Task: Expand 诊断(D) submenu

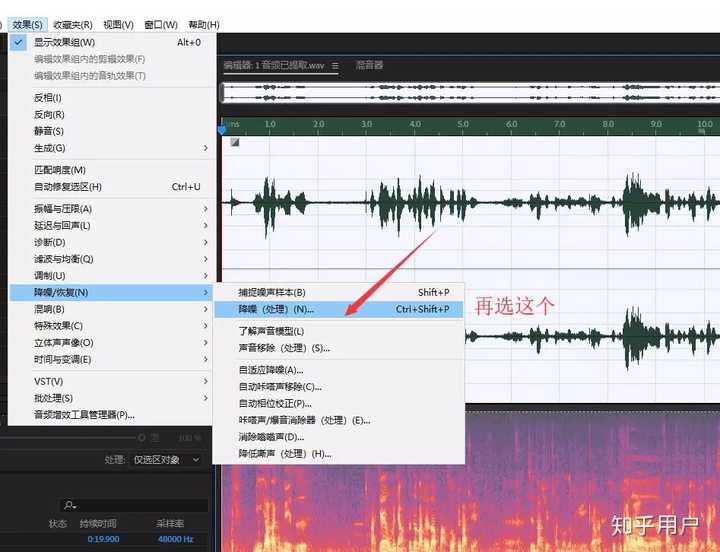Action: [112, 242]
